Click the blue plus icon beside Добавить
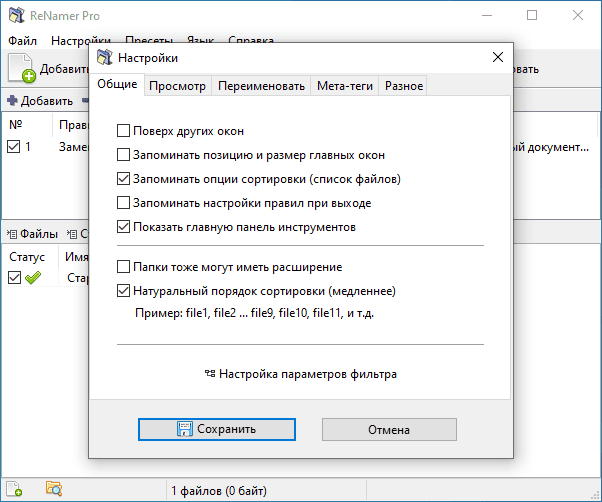 coord(12,101)
